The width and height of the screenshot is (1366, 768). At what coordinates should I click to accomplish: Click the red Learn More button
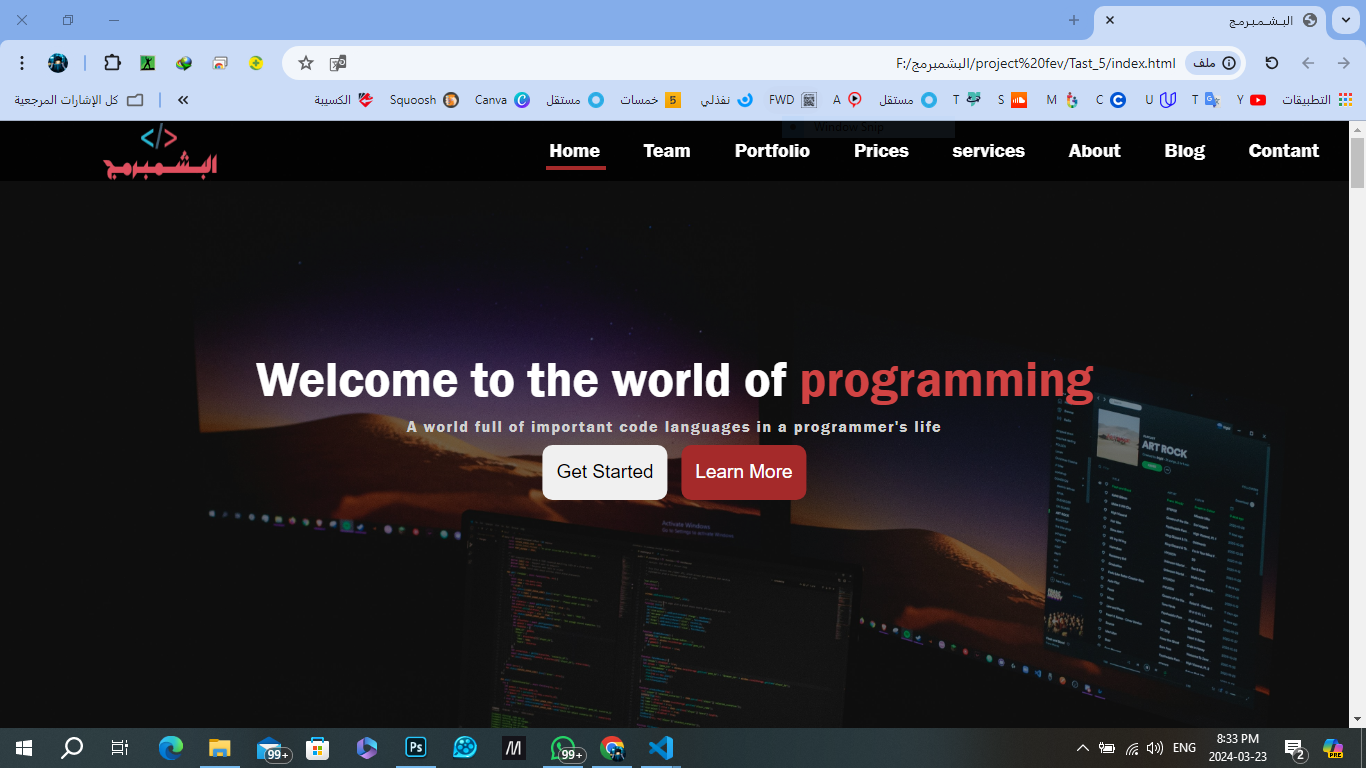[x=743, y=472]
